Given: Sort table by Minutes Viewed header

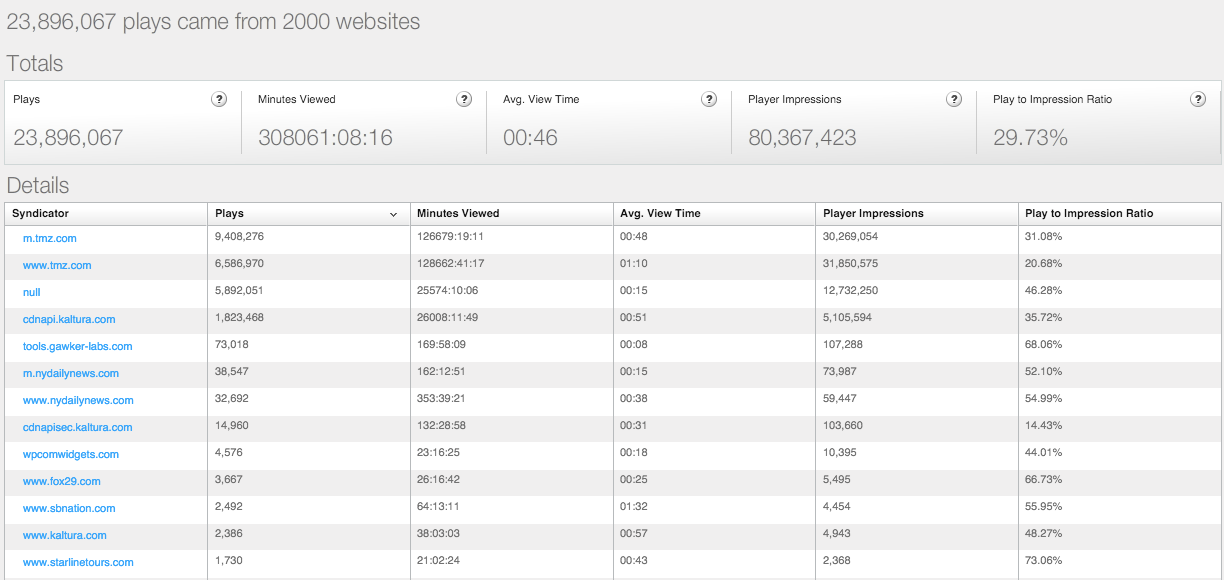Looking at the screenshot, I should coord(512,213).
